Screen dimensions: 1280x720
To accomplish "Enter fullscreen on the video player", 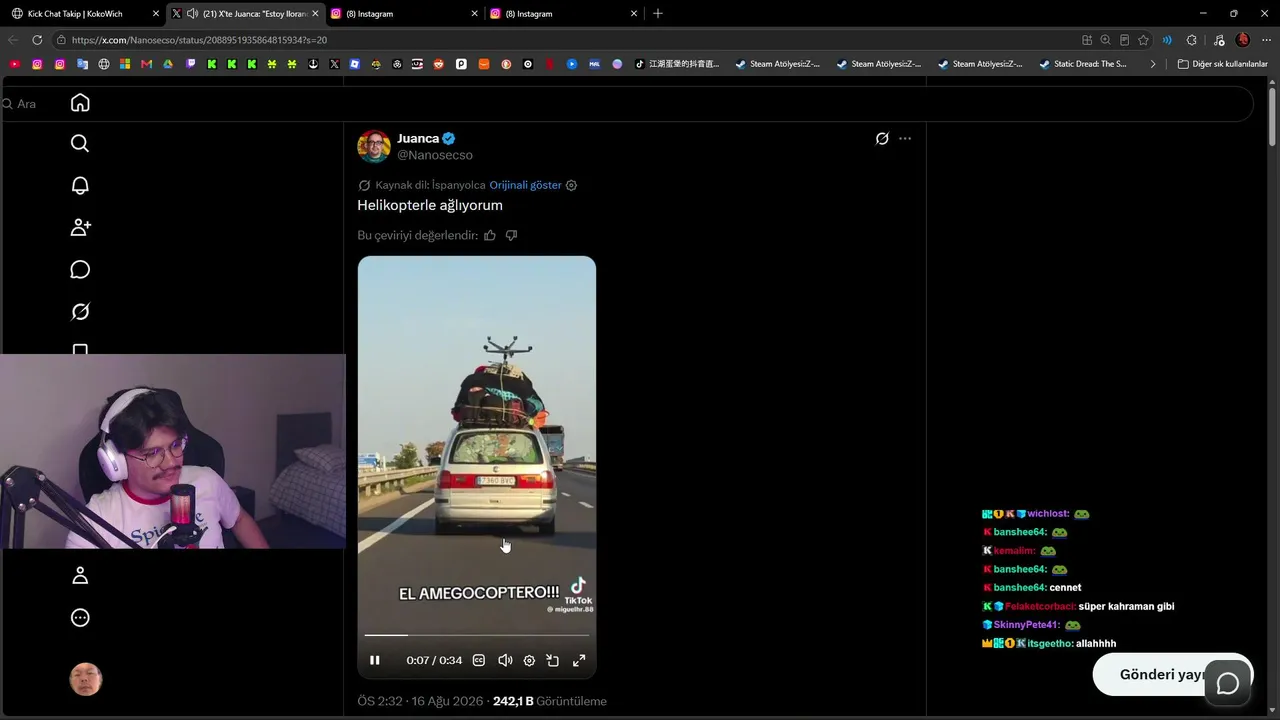I will tap(579, 660).
